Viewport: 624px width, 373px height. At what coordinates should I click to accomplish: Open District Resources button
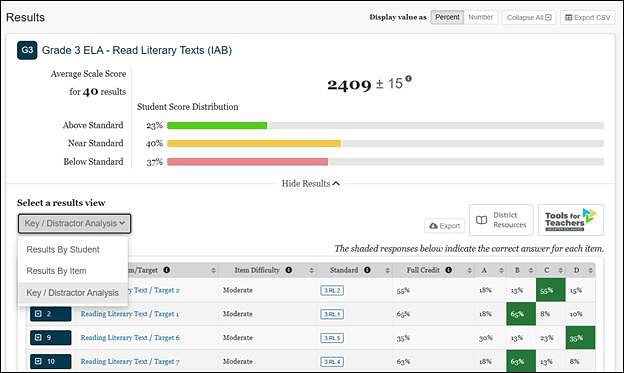click(x=501, y=220)
